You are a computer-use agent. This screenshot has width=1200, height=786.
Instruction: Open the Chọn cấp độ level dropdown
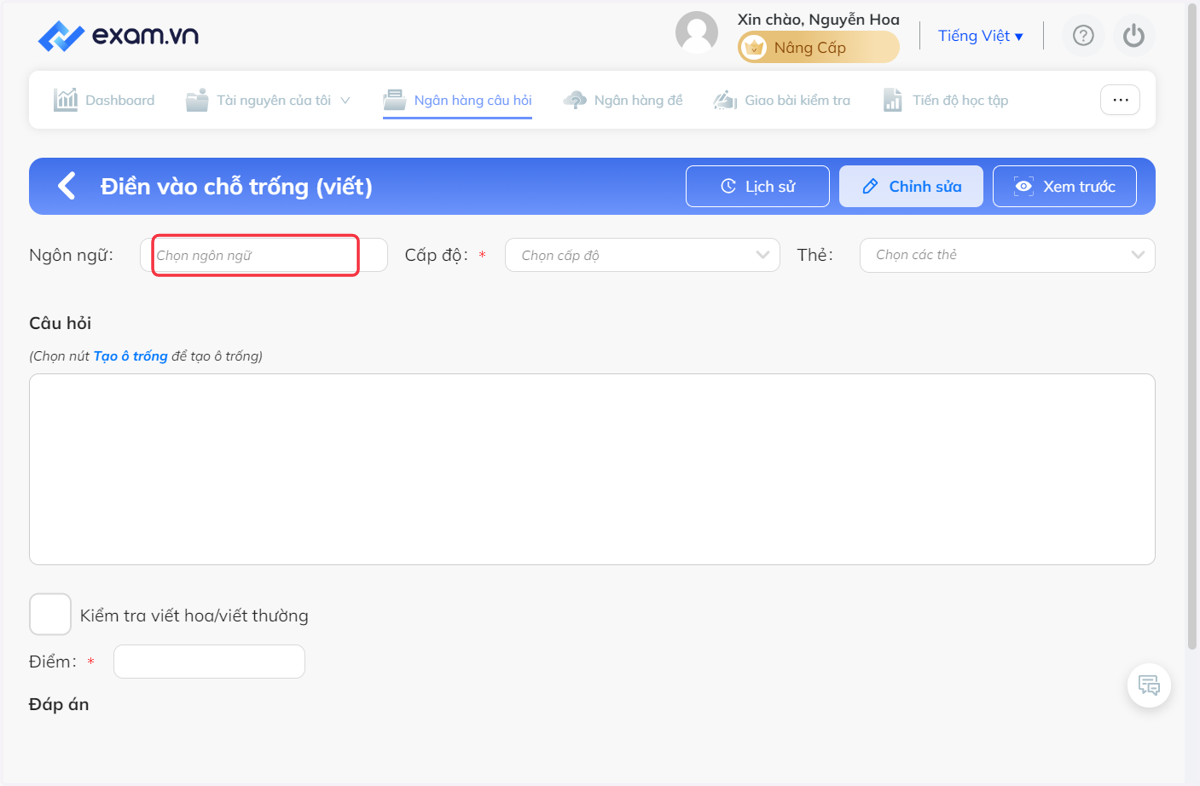point(643,255)
